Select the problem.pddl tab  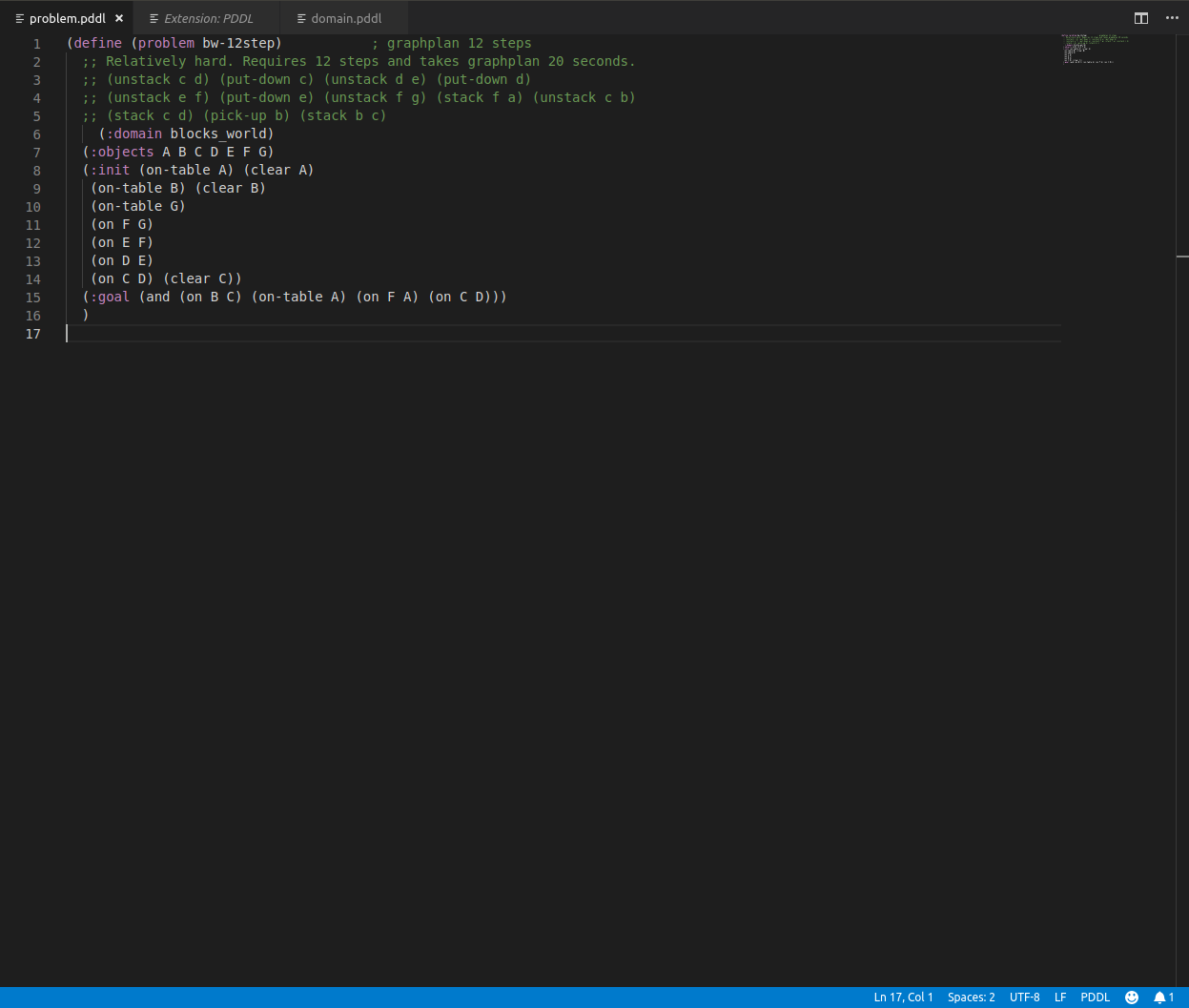click(x=67, y=17)
